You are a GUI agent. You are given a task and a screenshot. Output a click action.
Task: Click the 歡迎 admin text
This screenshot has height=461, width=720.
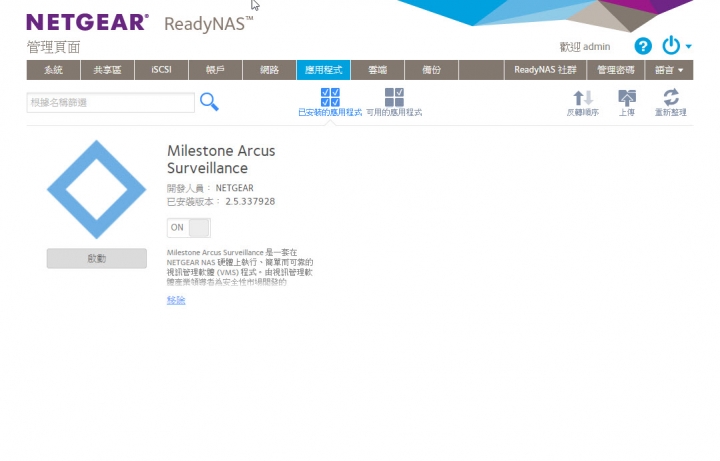pos(585,46)
